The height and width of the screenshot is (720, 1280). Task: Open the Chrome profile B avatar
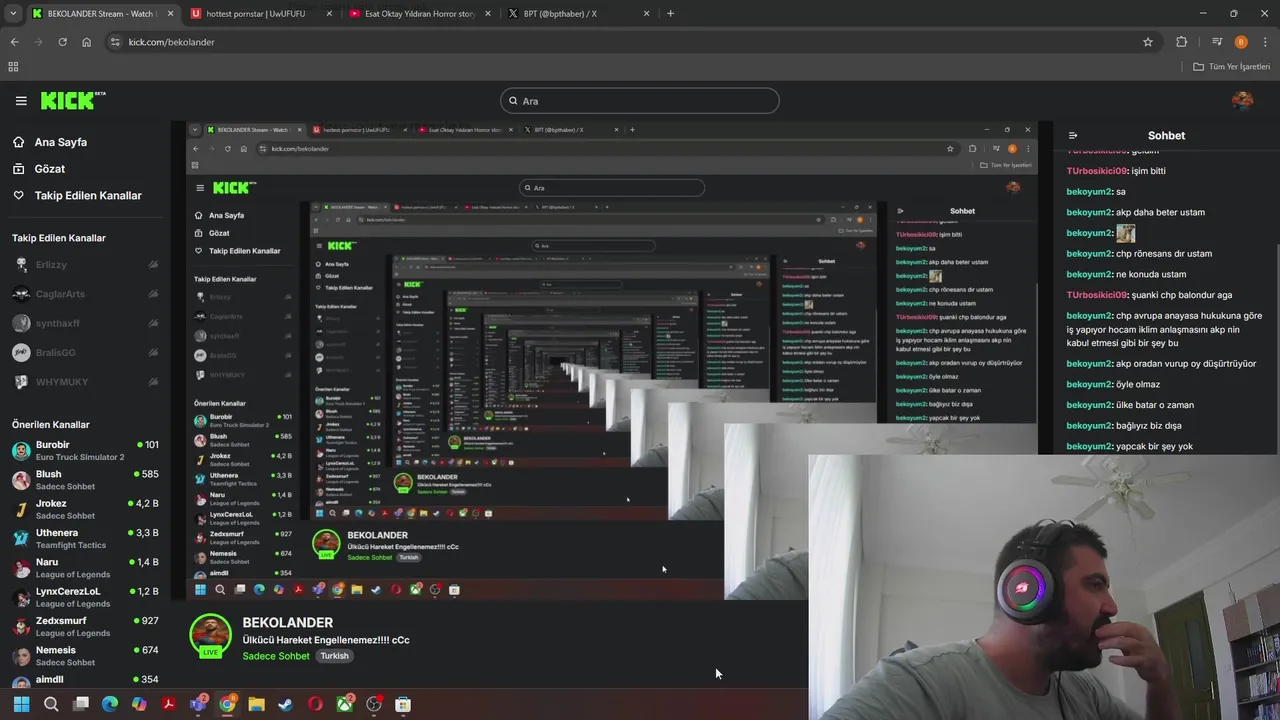pyautogui.click(x=1241, y=42)
